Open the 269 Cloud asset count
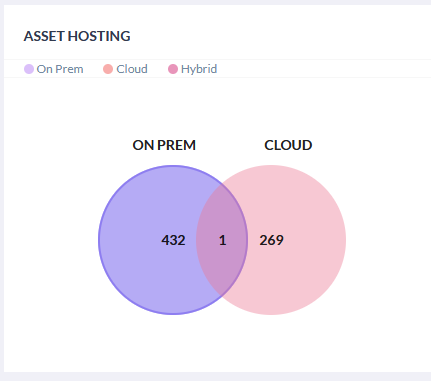Image resolution: width=431 pixels, height=381 pixels. [271, 240]
